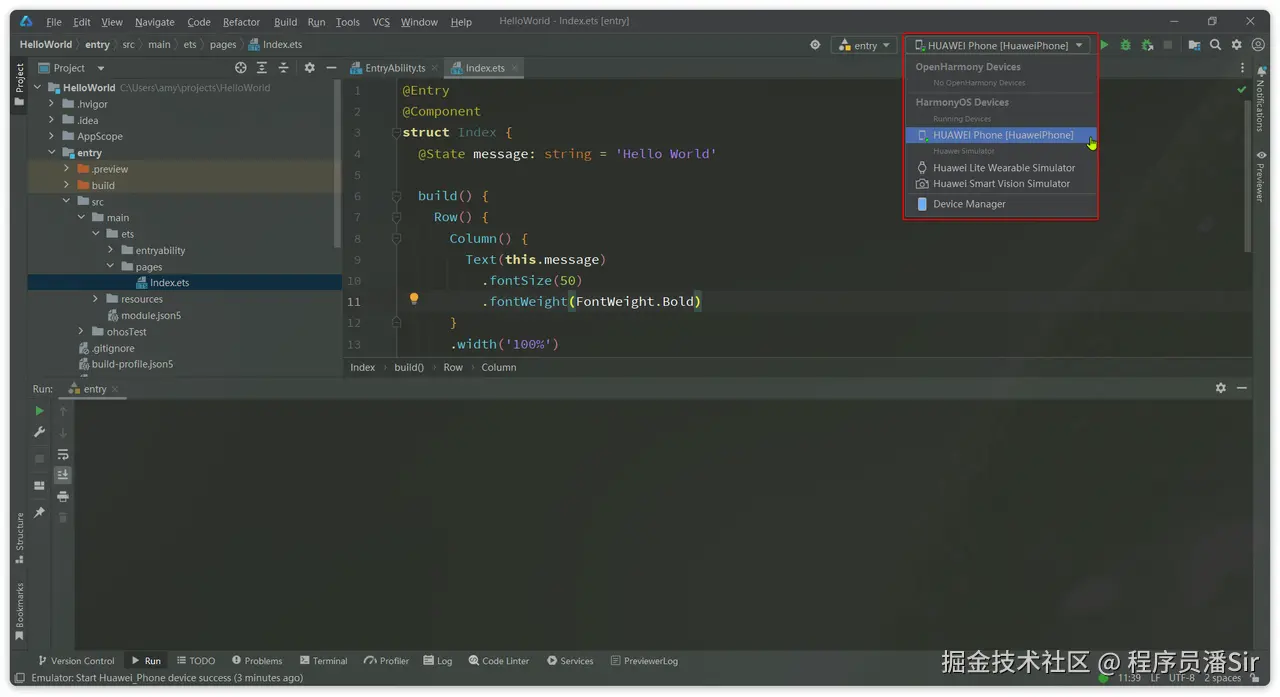Open the Previewer side panel

(x=1261, y=177)
